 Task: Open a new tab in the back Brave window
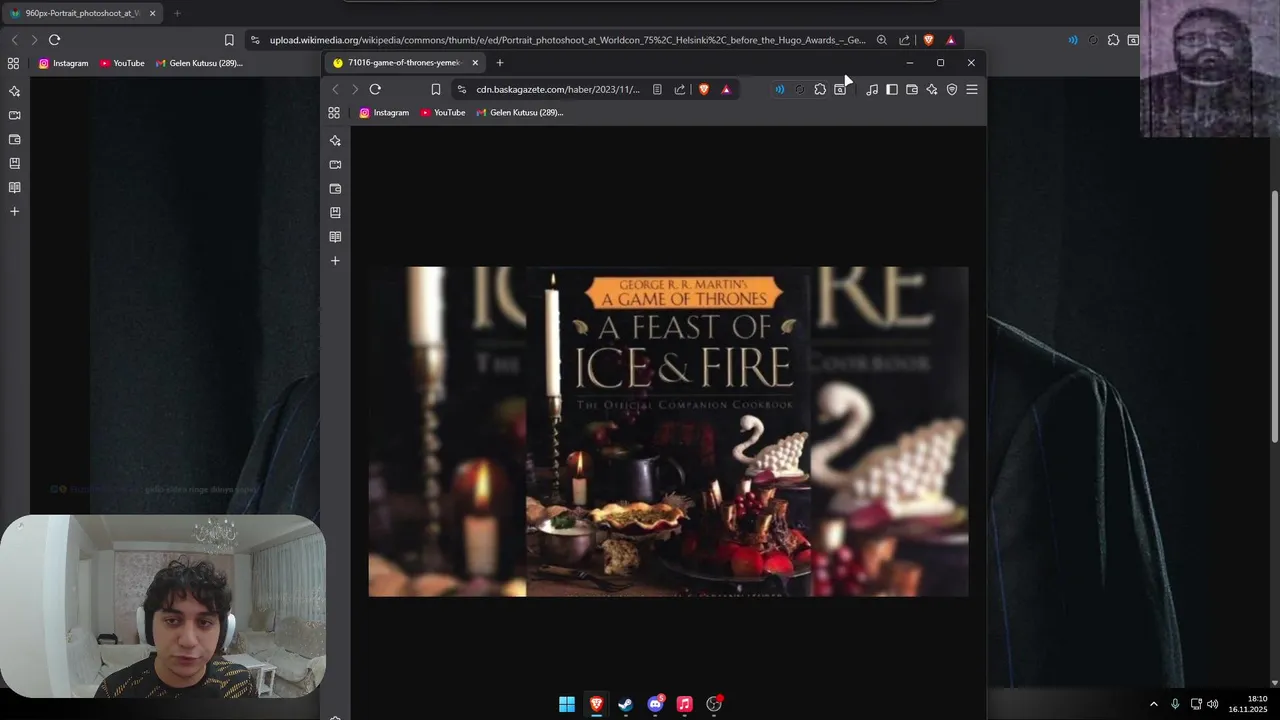pyautogui.click(x=177, y=13)
